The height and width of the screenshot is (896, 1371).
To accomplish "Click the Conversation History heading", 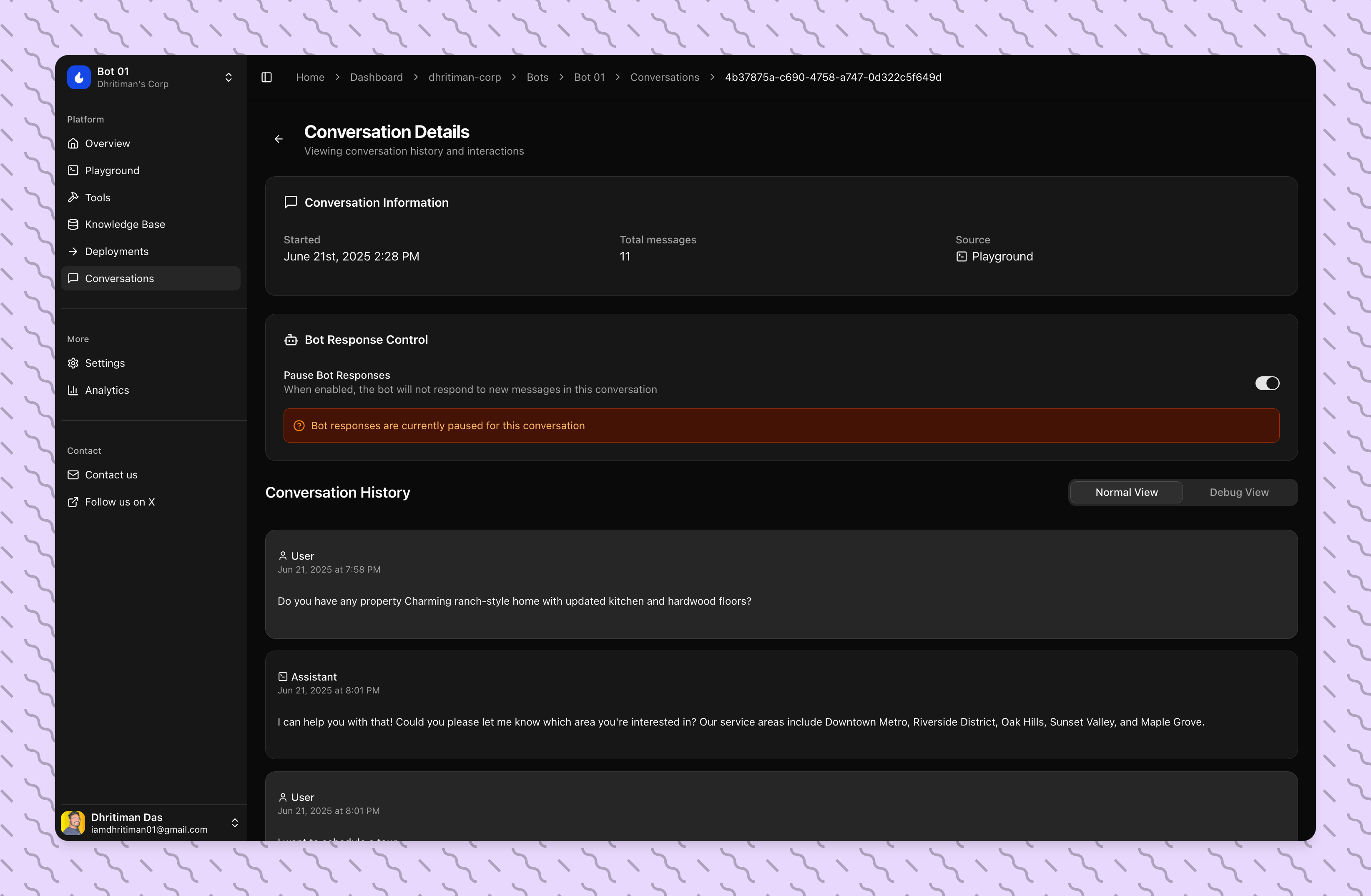I will [x=338, y=492].
